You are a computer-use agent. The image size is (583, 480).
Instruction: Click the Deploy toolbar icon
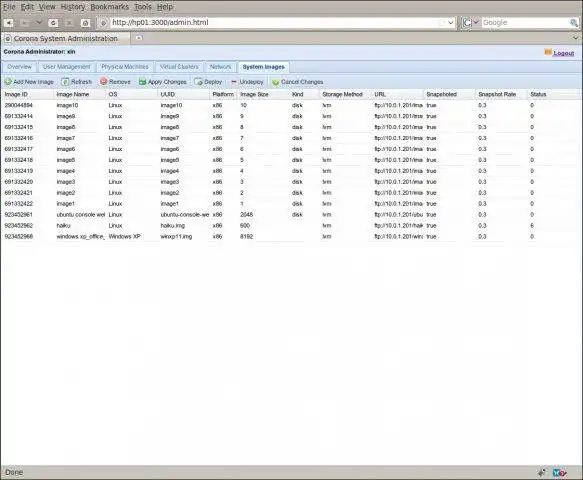[x=199, y=81]
